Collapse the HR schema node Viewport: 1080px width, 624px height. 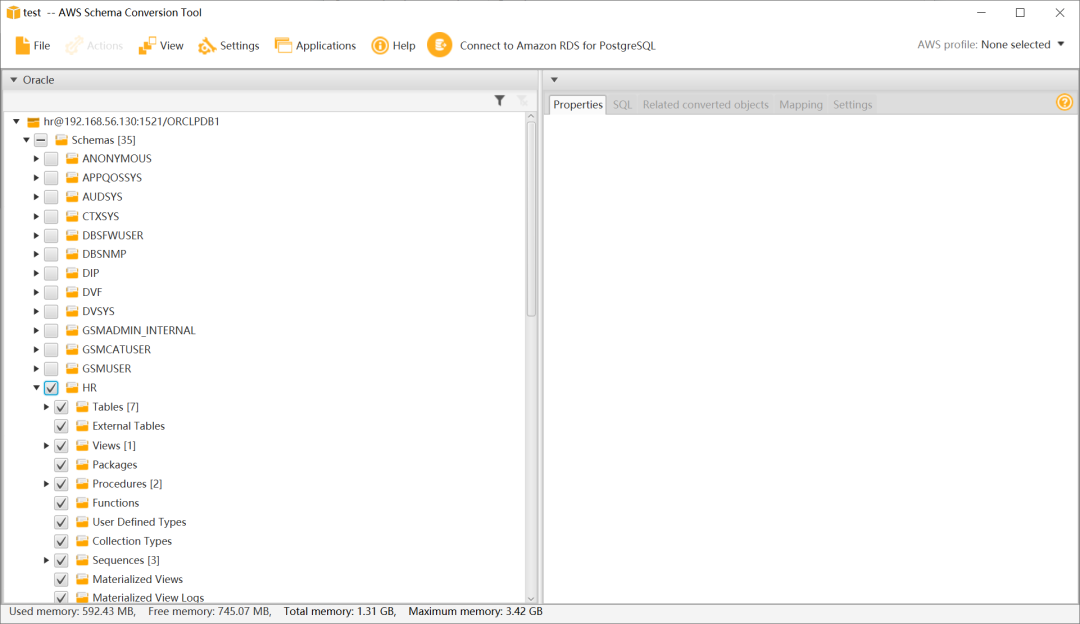point(37,388)
